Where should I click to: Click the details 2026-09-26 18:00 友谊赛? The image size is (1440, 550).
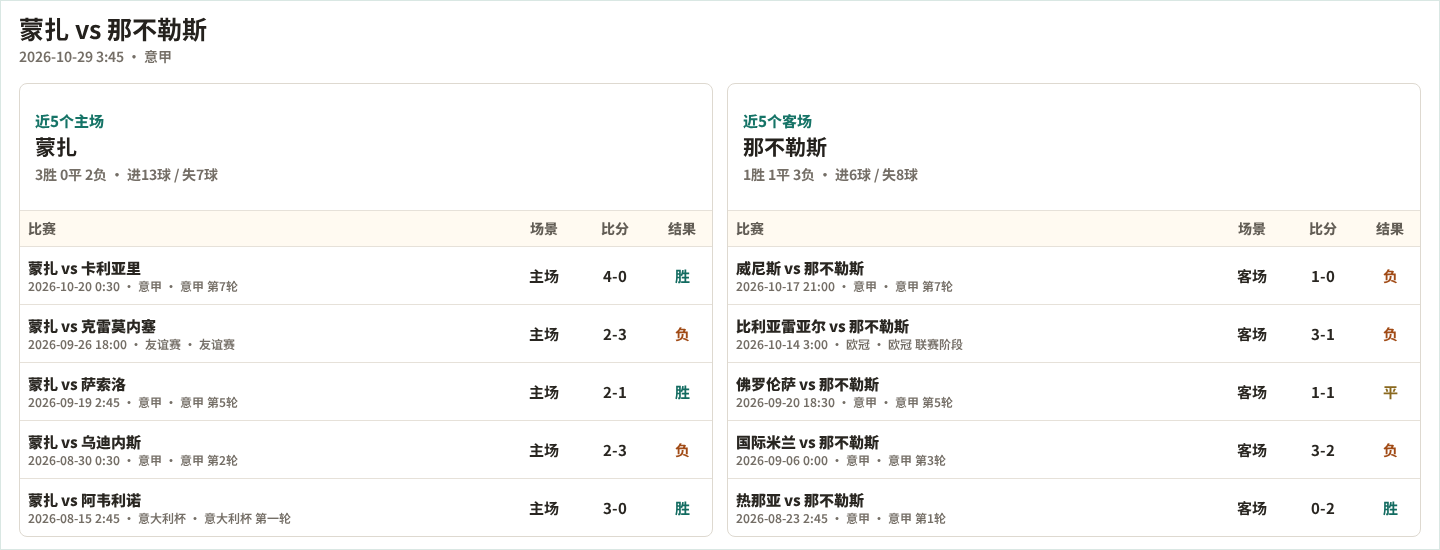(x=131, y=345)
